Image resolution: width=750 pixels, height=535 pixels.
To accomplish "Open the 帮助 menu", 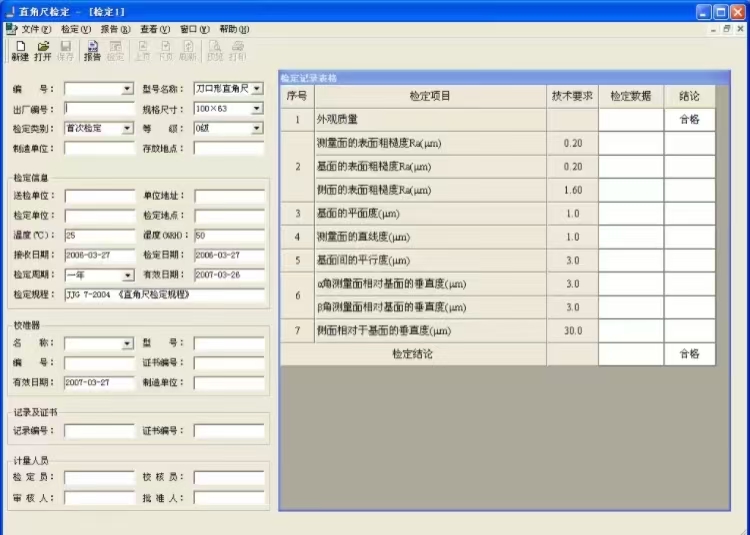I will pos(234,29).
